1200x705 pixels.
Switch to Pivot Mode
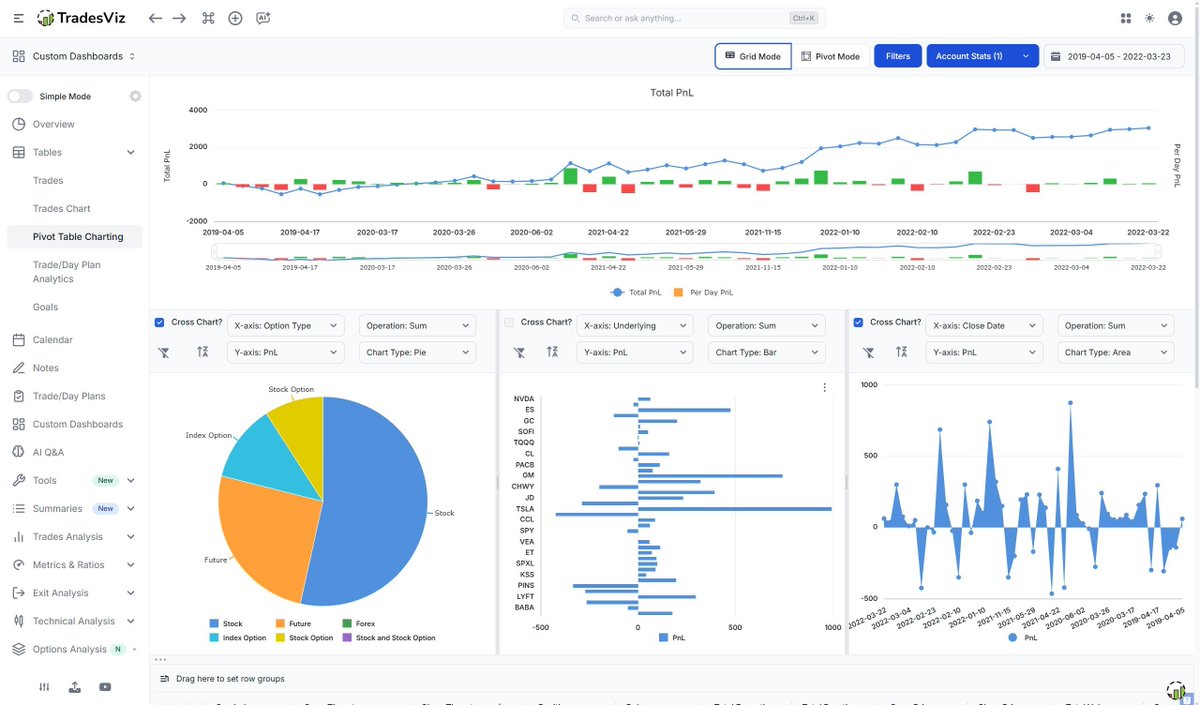point(830,56)
